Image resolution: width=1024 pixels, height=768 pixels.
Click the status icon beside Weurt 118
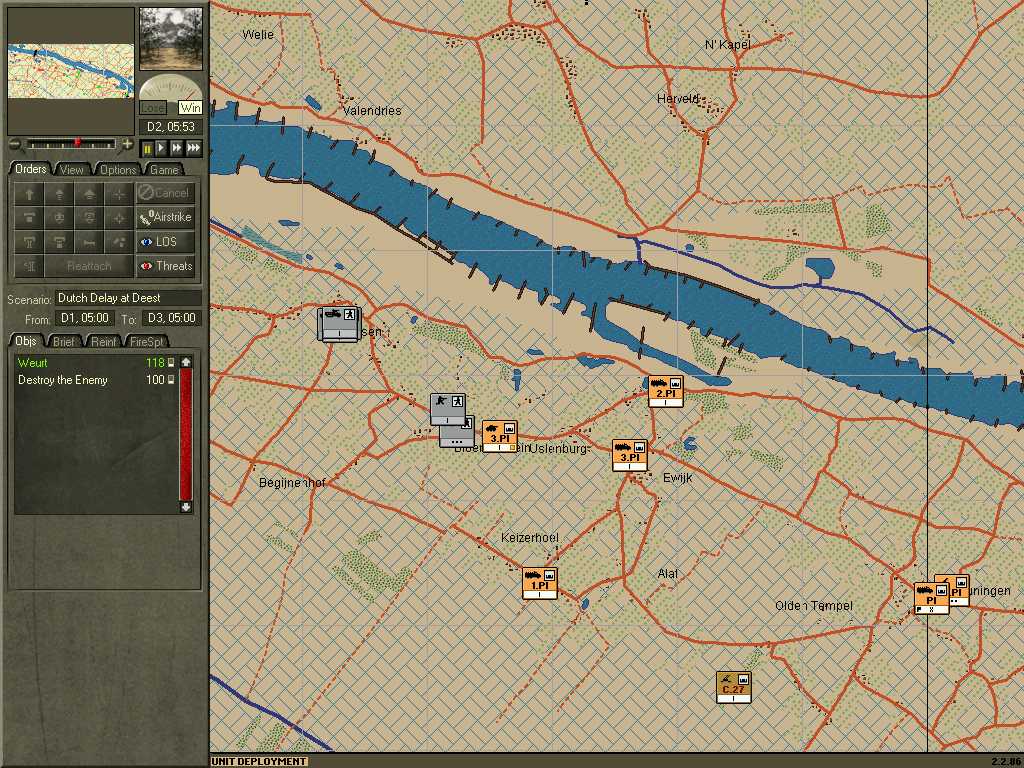[171, 362]
